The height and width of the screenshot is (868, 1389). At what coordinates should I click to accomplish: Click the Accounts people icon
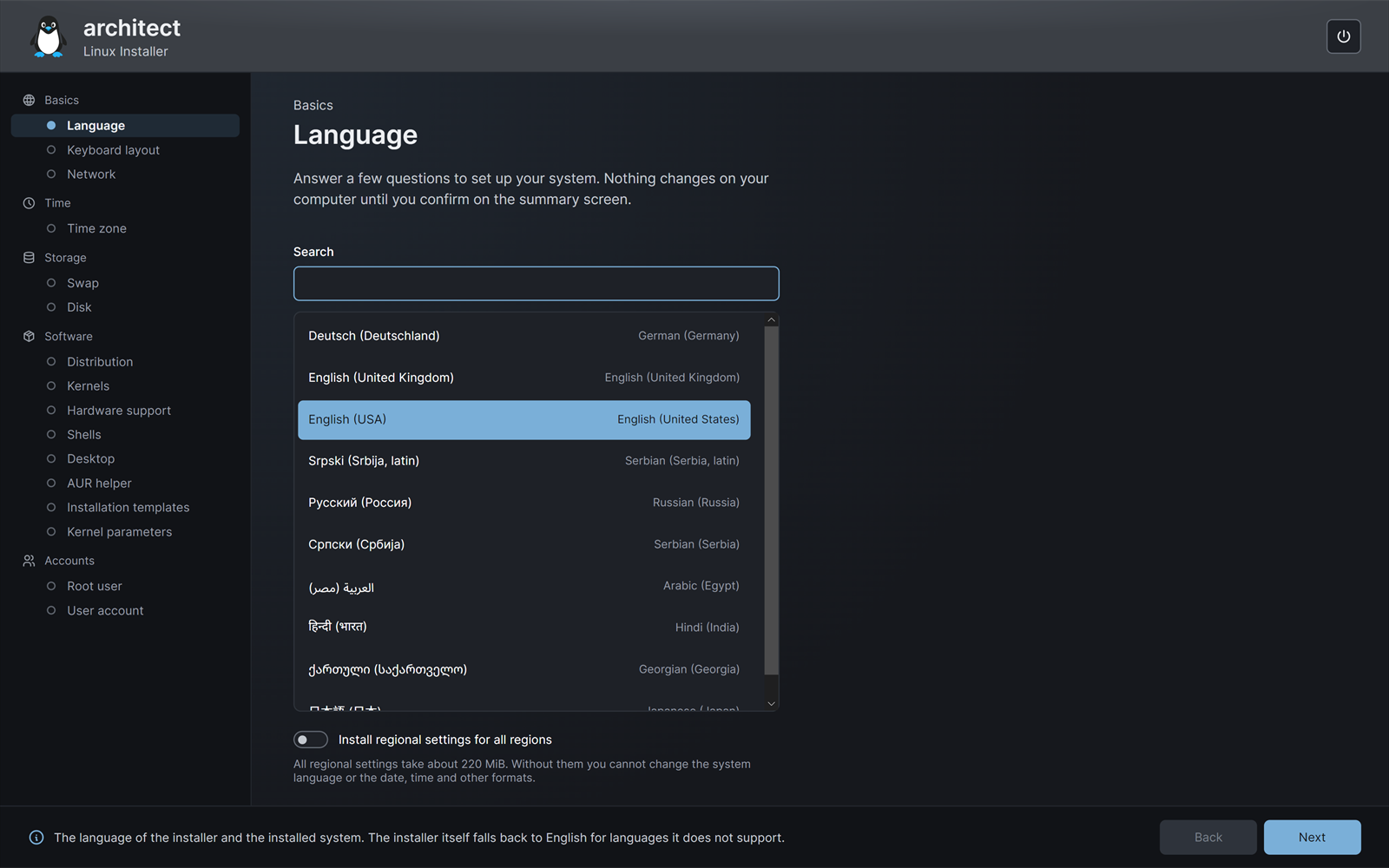click(x=29, y=561)
